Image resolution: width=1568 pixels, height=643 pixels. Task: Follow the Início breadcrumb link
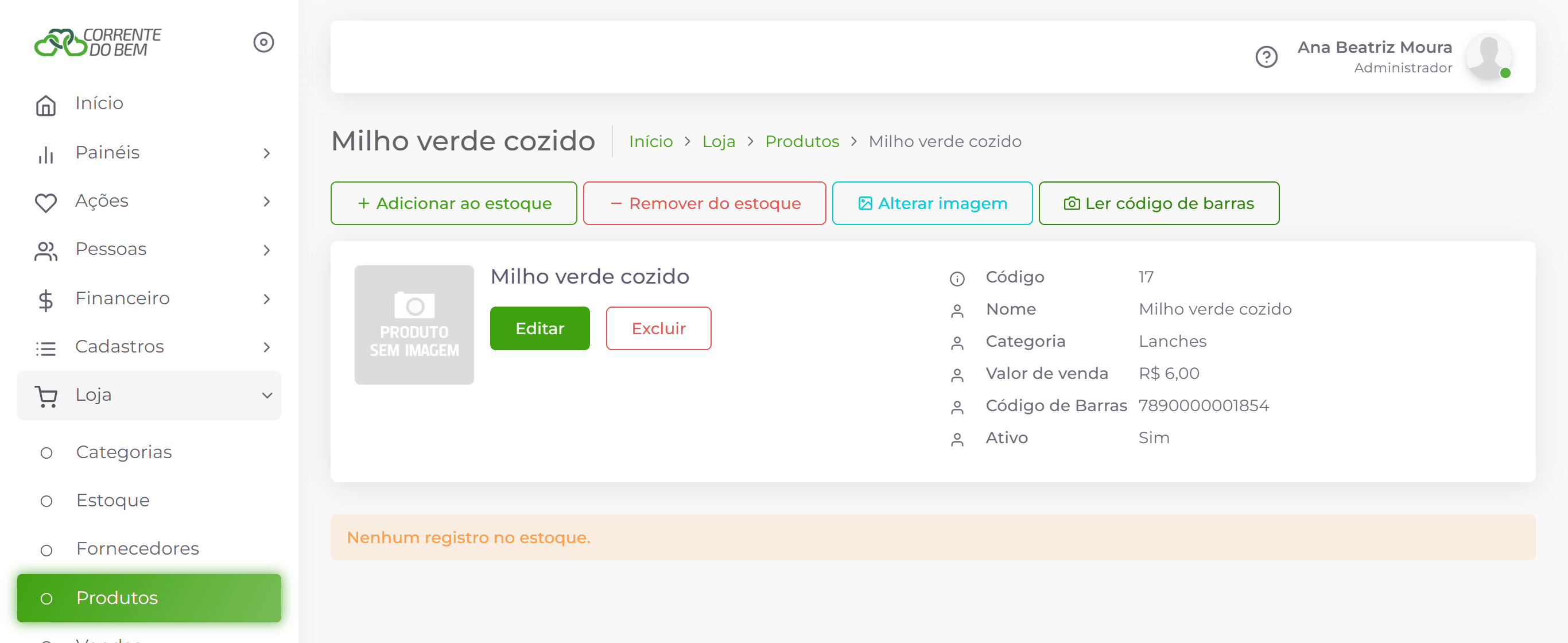point(651,141)
